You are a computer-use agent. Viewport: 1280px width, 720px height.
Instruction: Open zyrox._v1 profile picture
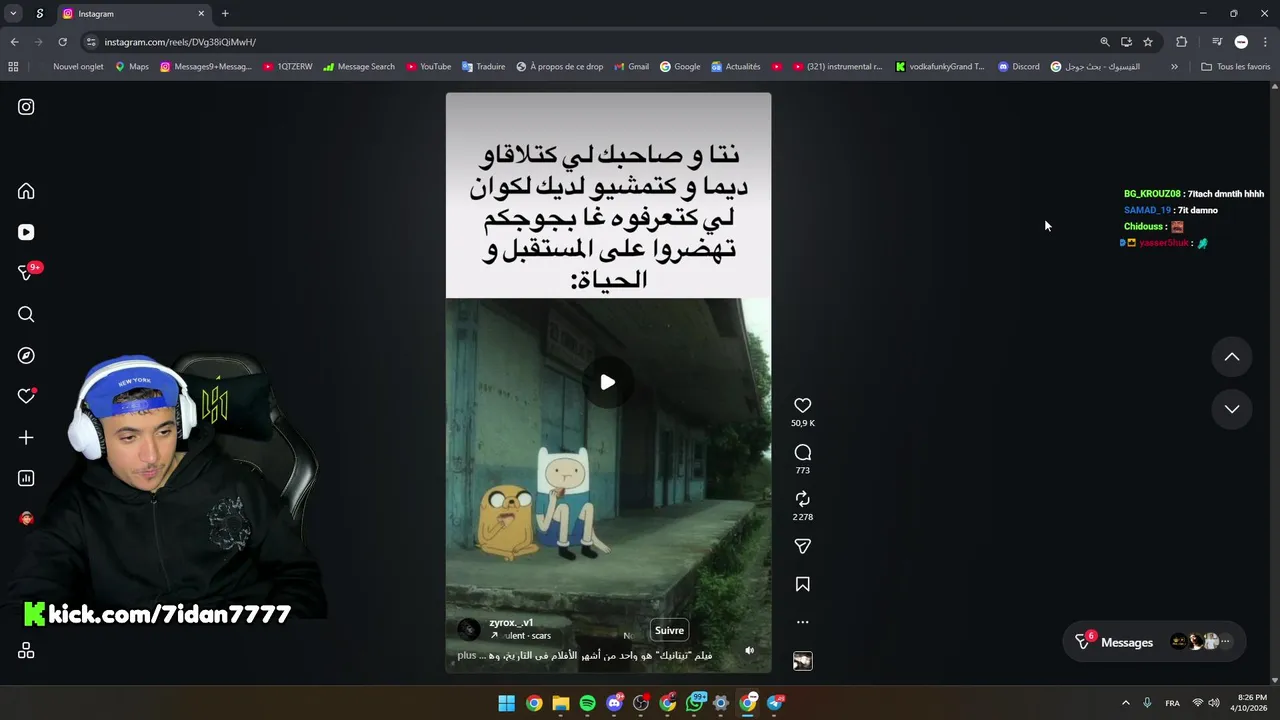[x=468, y=629]
